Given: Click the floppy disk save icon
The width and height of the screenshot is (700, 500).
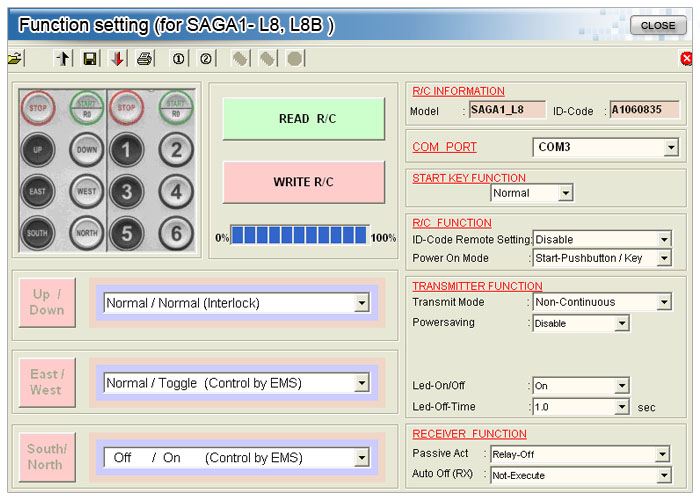Looking at the screenshot, I should pyautogui.click(x=90, y=59).
